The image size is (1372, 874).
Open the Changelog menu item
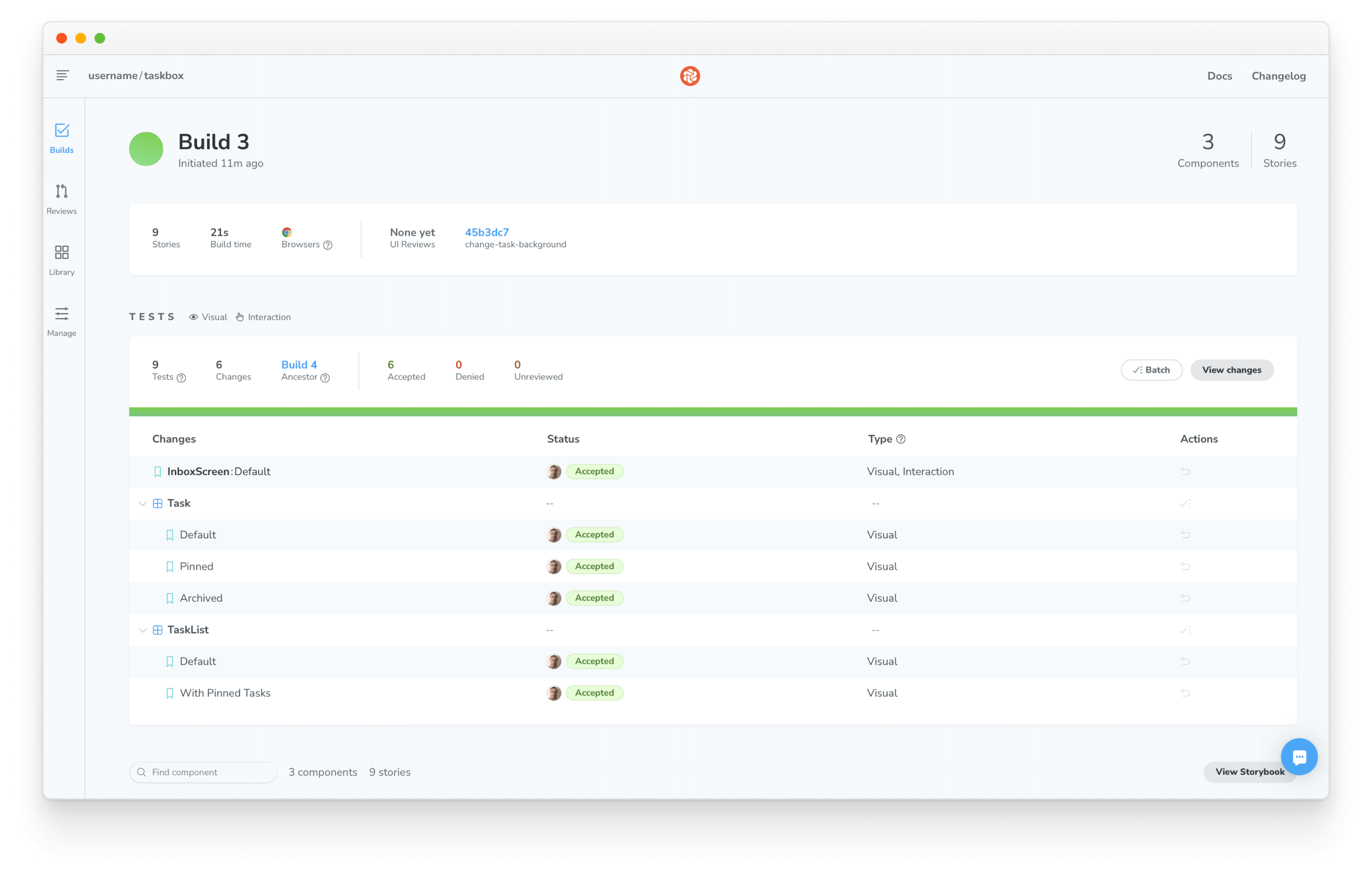pyautogui.click(x=1278, y=75)
